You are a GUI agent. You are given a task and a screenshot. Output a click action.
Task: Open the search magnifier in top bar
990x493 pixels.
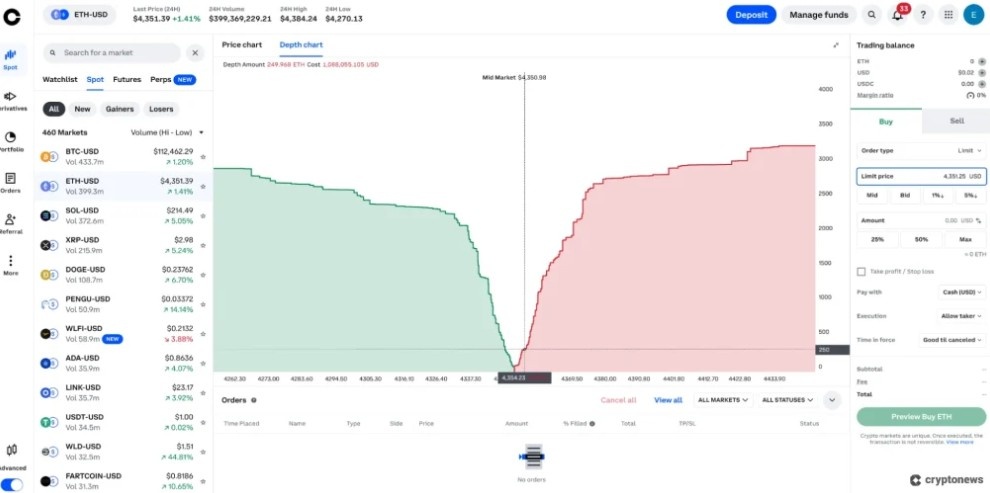[x=872, y=15]
